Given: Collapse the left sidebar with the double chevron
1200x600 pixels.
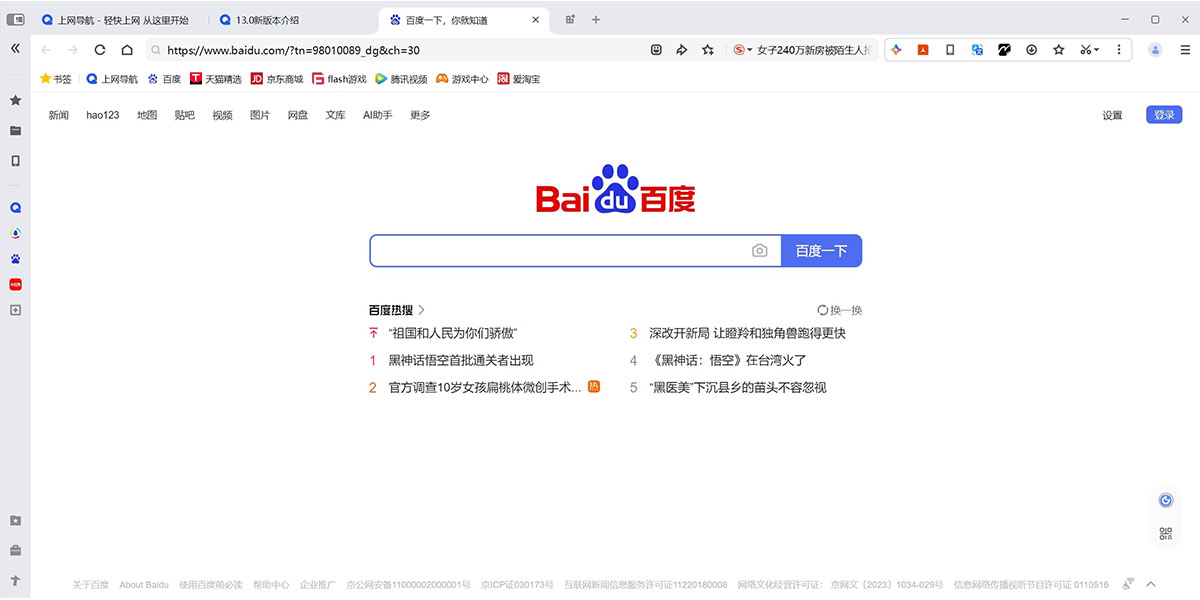Looking at the screenshot, I should (14, 48).
